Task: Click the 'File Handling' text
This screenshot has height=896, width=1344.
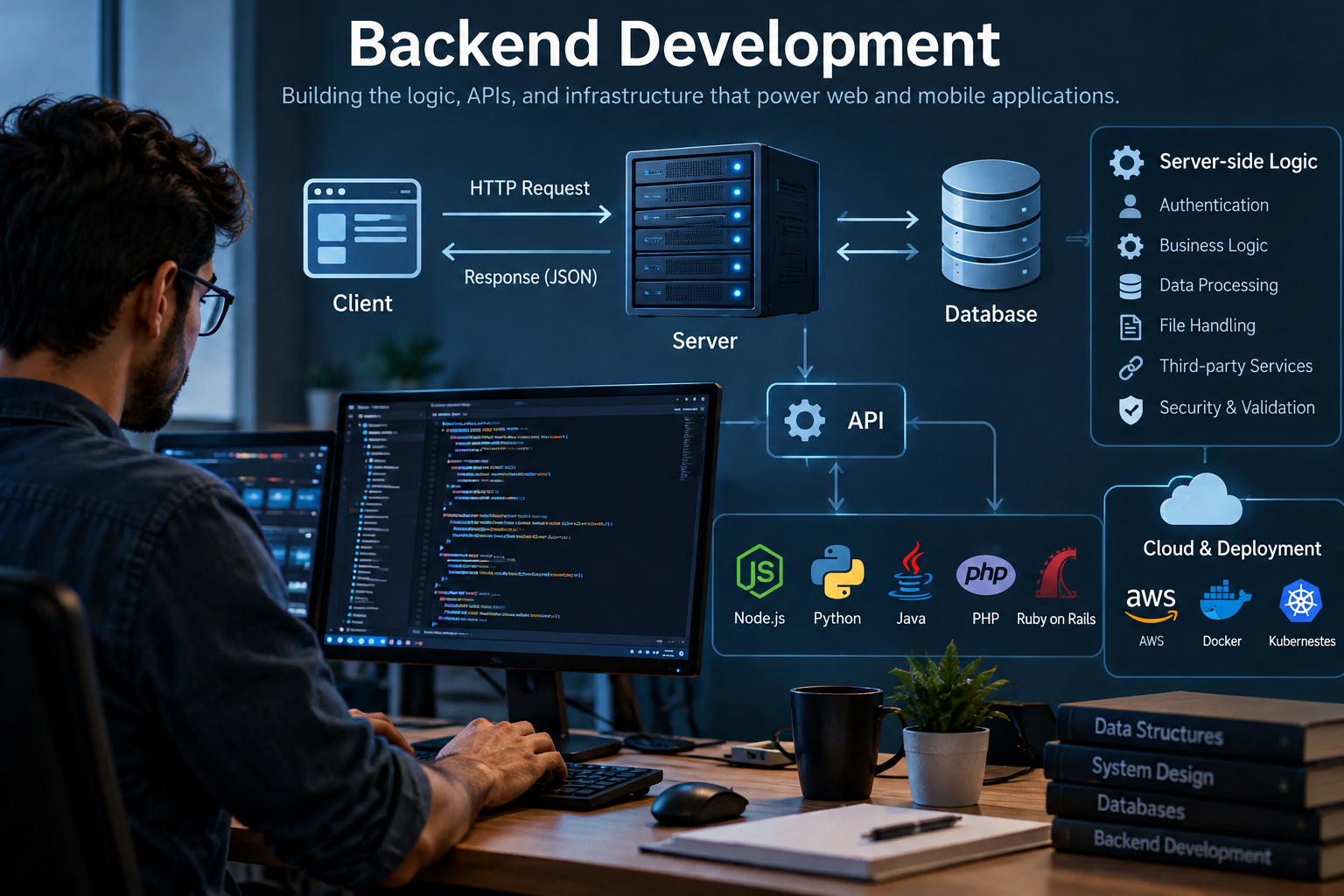Action: 1207,325
